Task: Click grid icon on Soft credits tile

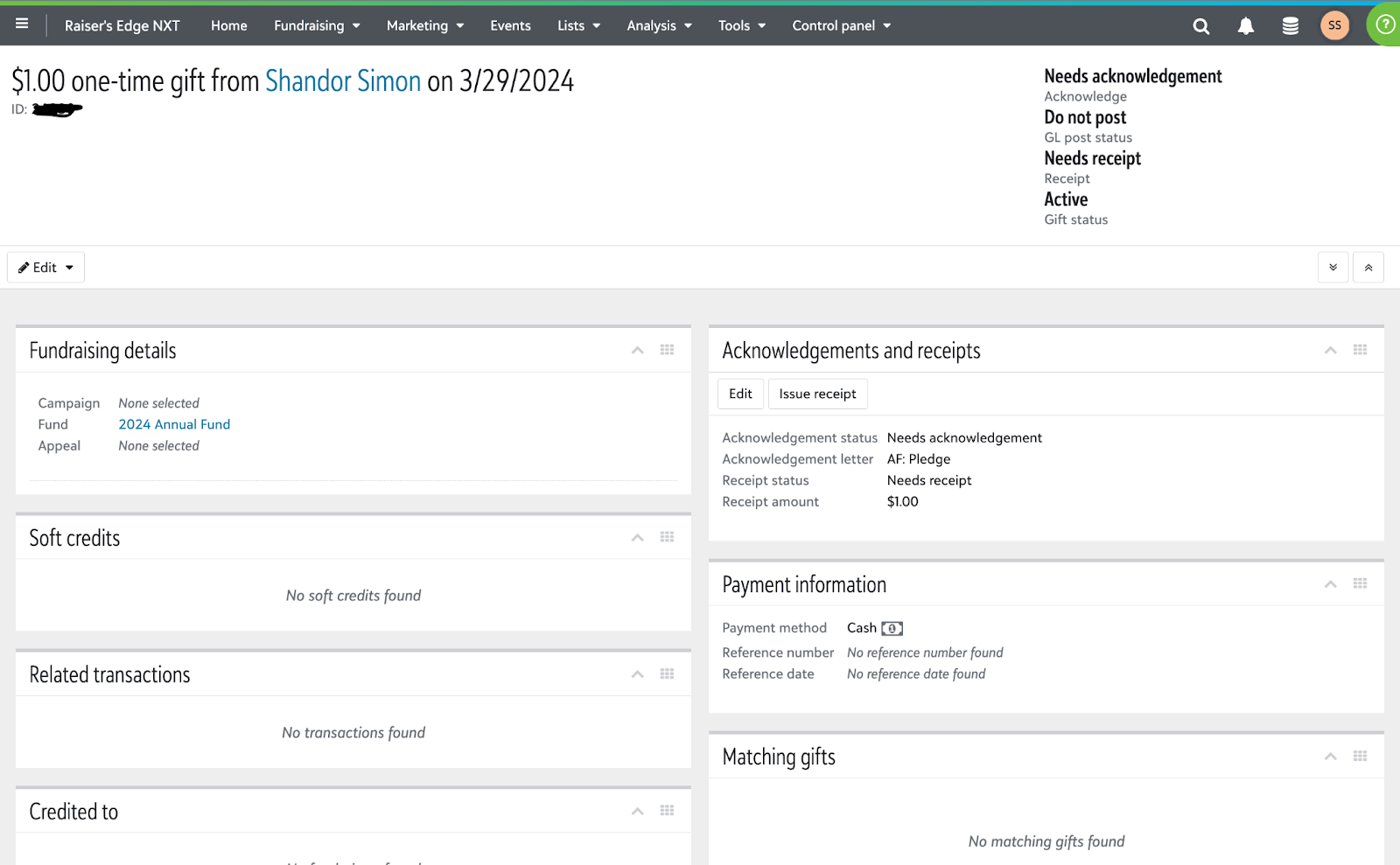Action: pos(667,537)
